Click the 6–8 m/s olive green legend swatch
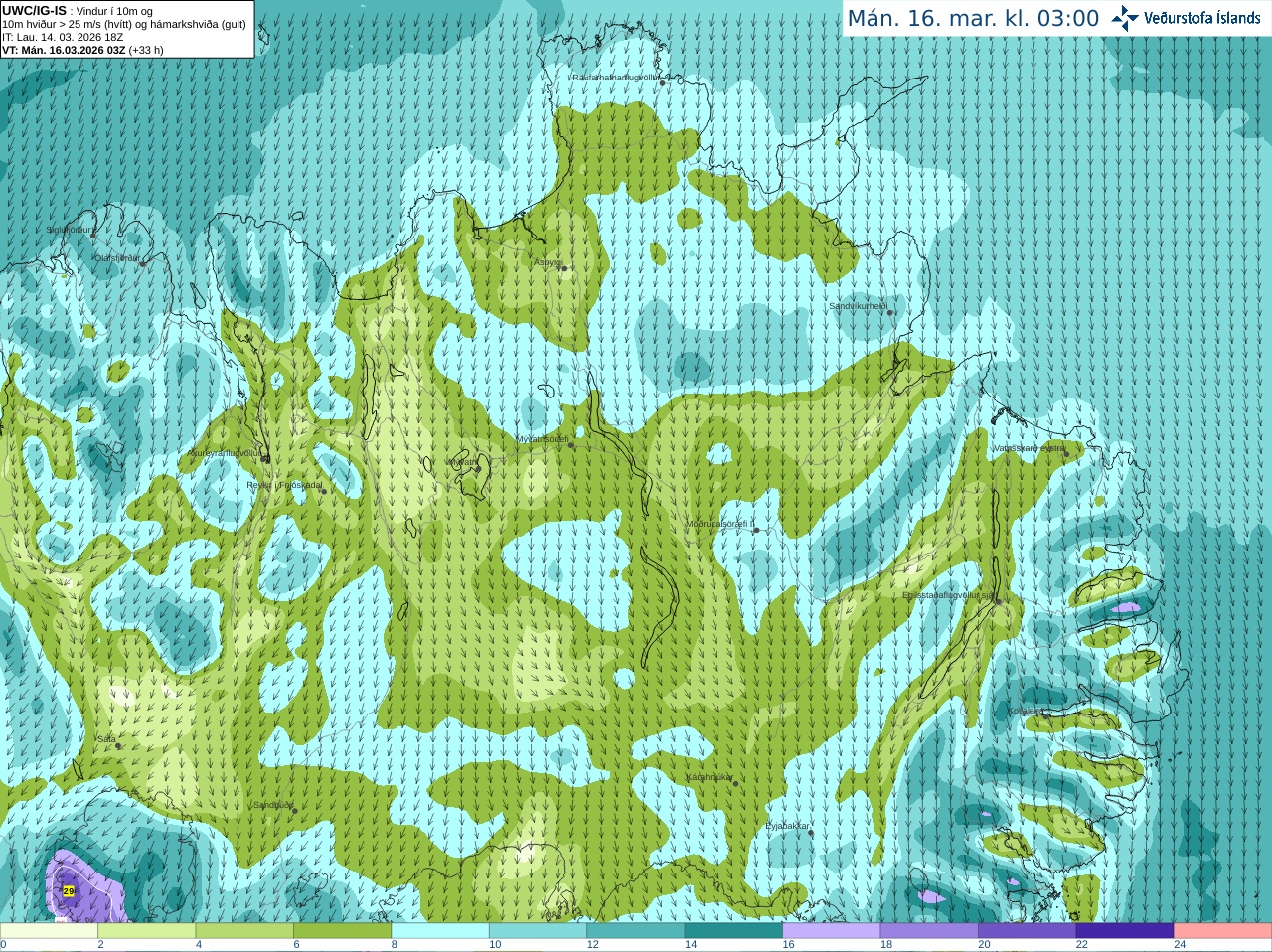The width and height of the screenshot is (1272, 952). click(x=342, y=931)
